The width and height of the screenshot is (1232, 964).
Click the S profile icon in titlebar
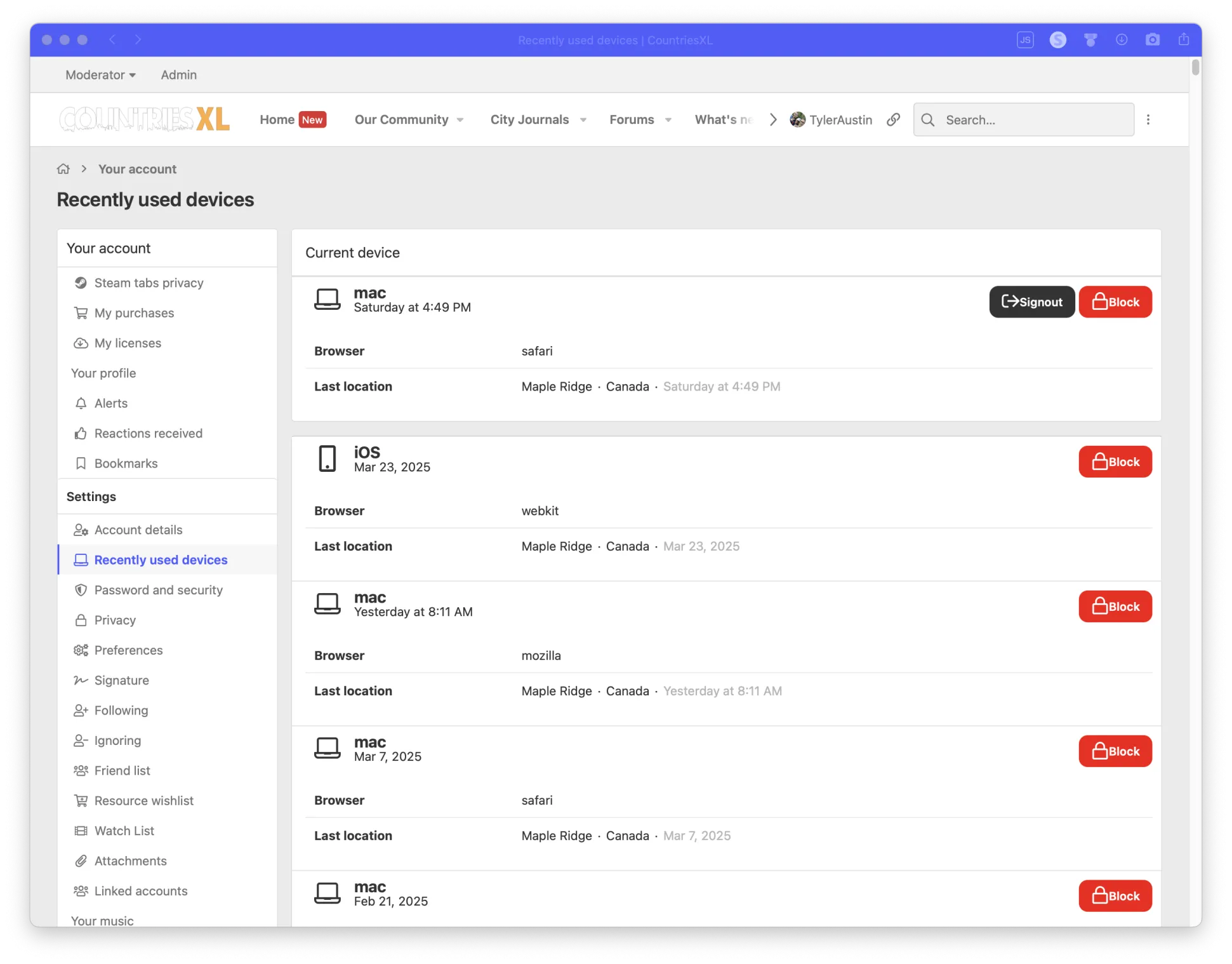tap(1057, 40)
